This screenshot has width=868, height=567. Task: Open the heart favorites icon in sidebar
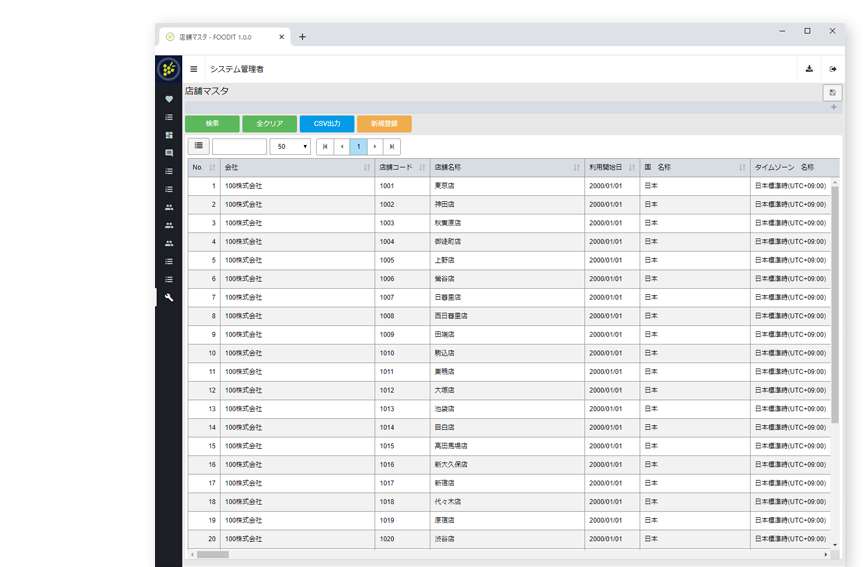(x=169, y=99)
